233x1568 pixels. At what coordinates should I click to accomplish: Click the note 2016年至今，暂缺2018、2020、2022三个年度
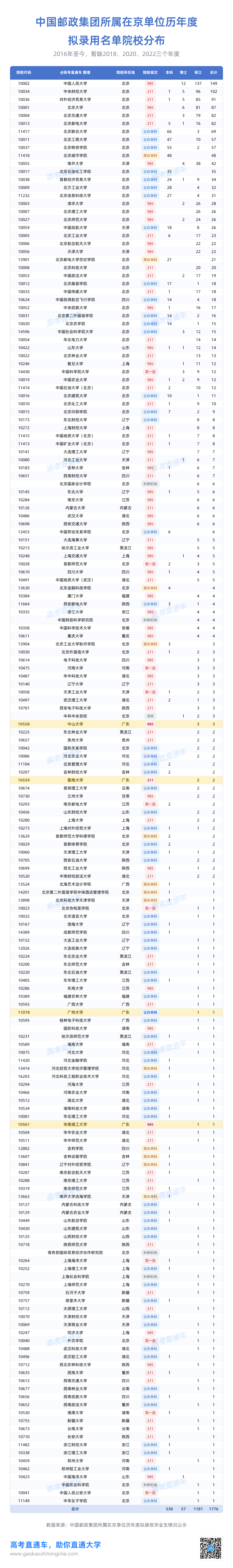pyautogui.click(x=116, y=54)
